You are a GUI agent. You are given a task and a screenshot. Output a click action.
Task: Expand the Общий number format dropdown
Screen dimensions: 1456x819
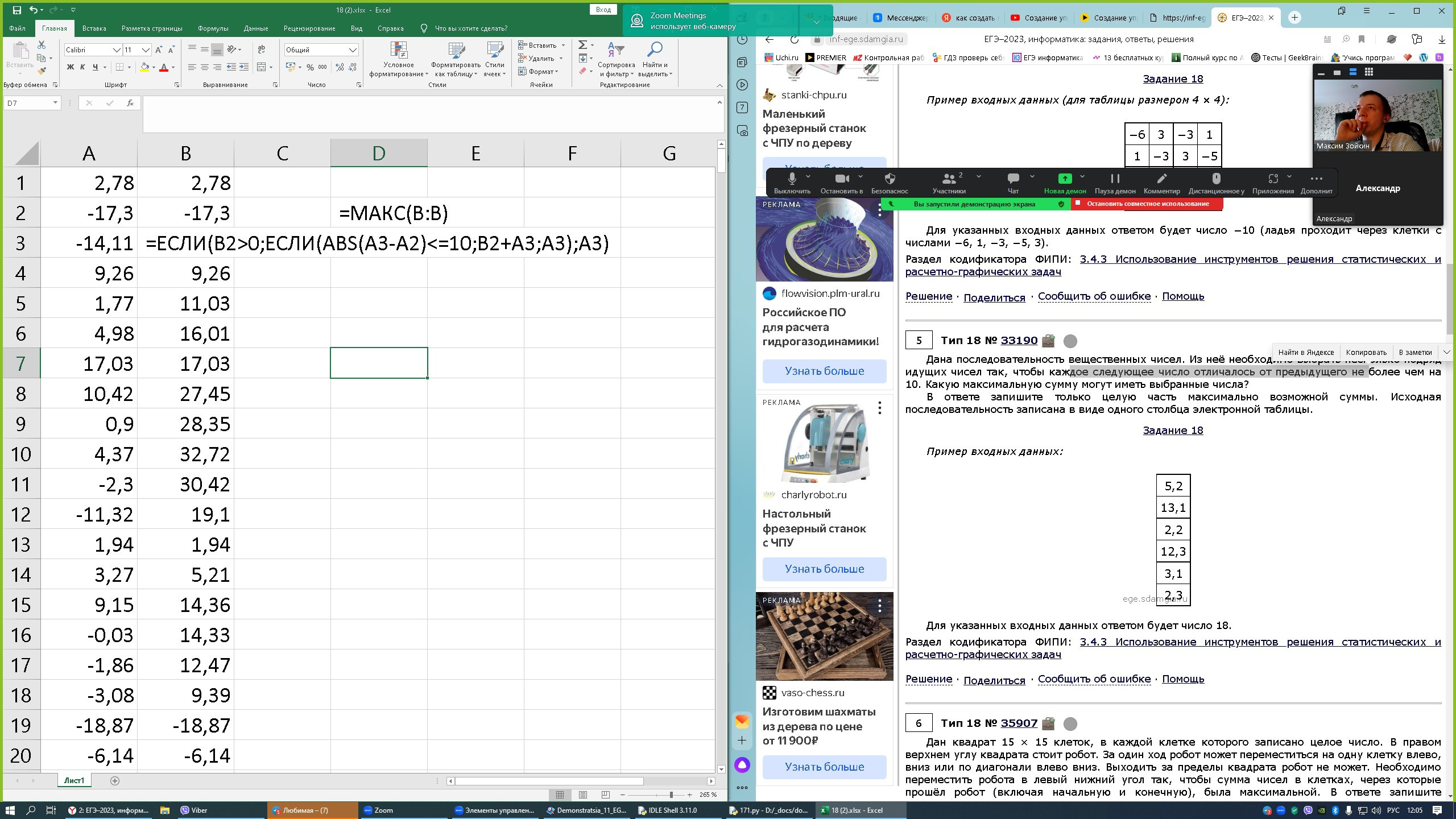click(353, 50)
